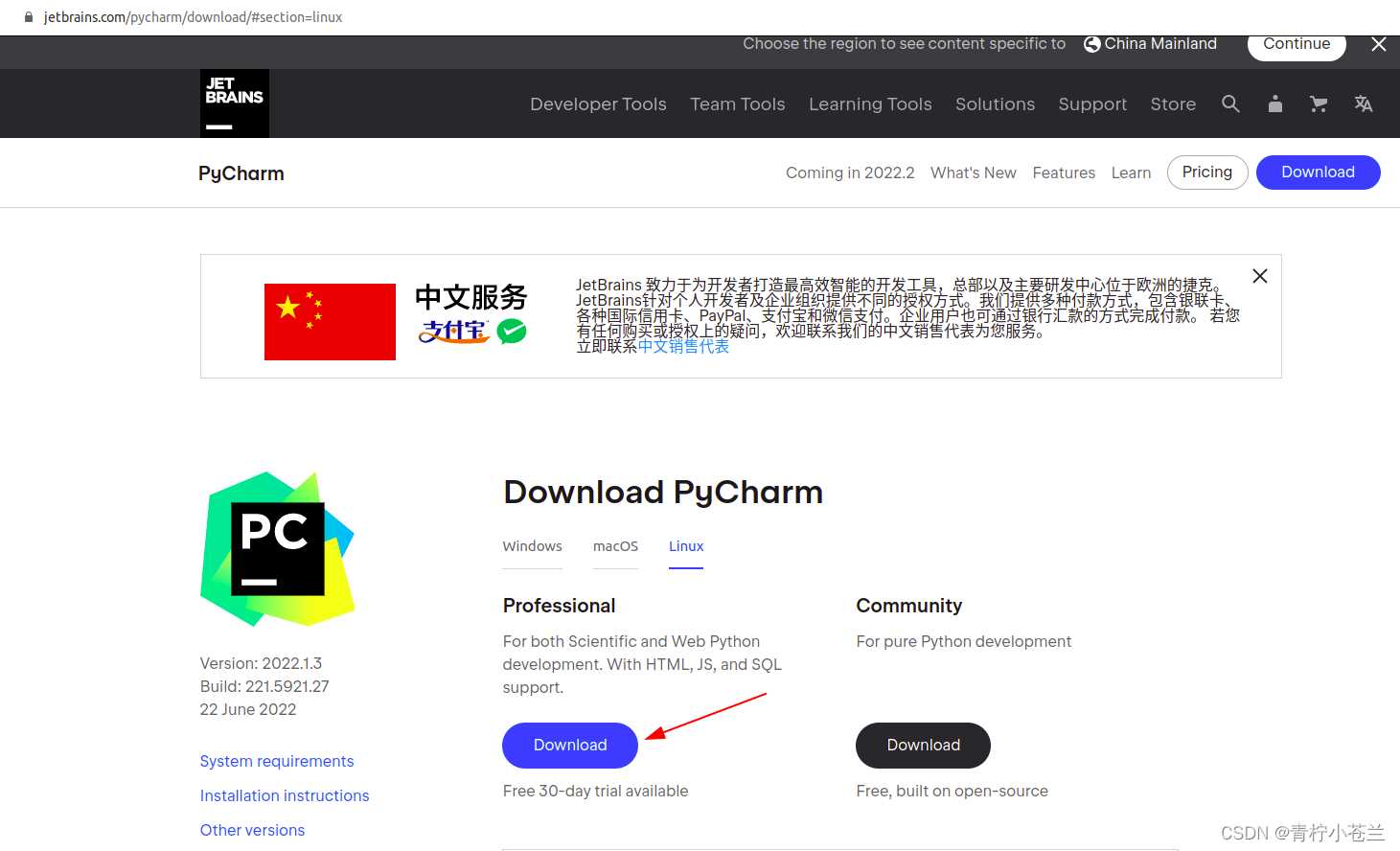This screenshot has width=1400, height=851.
Task: Click the lock icon in address bar
Action: coord(28,17)
